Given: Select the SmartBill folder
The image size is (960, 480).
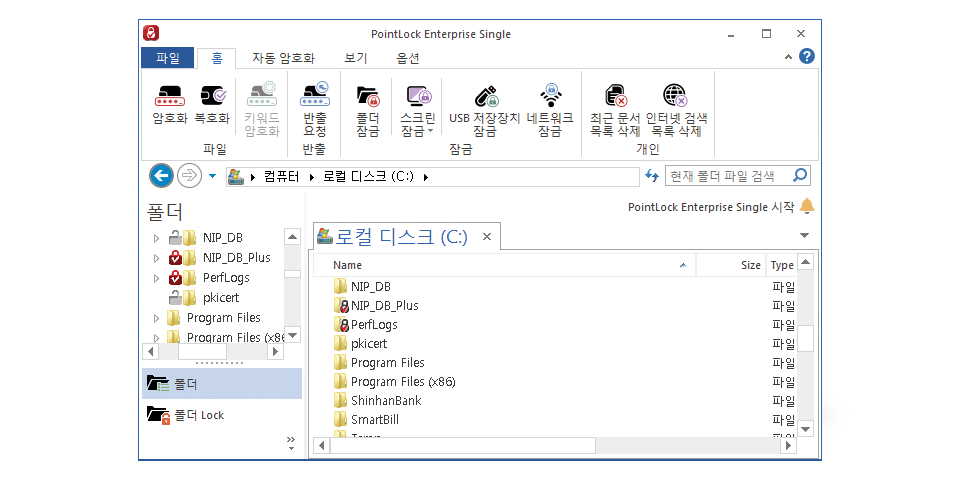Looking at the screenshot, I should click(367, 420).
